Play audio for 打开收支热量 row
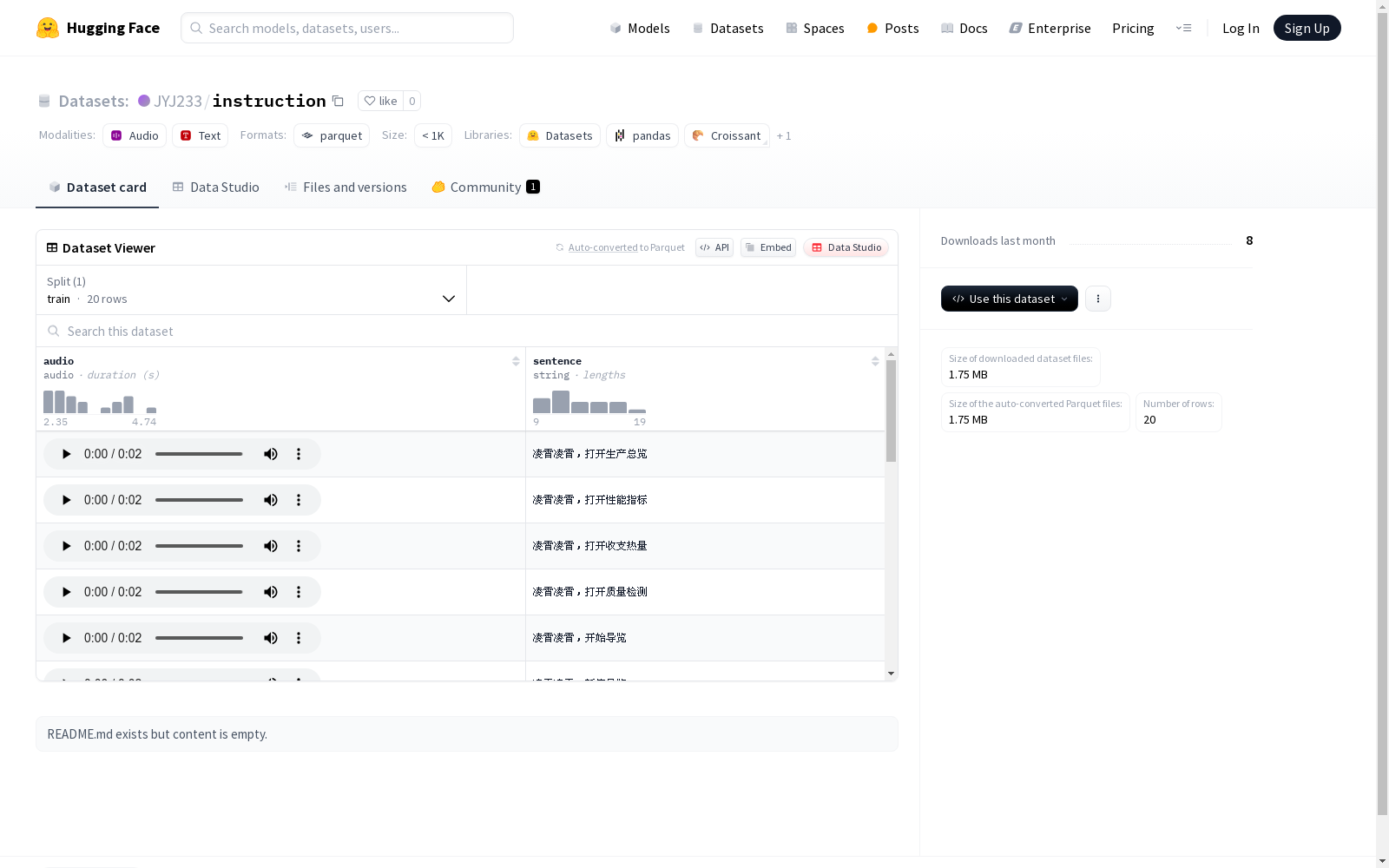Screen dimensions: 1389x868 (x=66, y=546)
